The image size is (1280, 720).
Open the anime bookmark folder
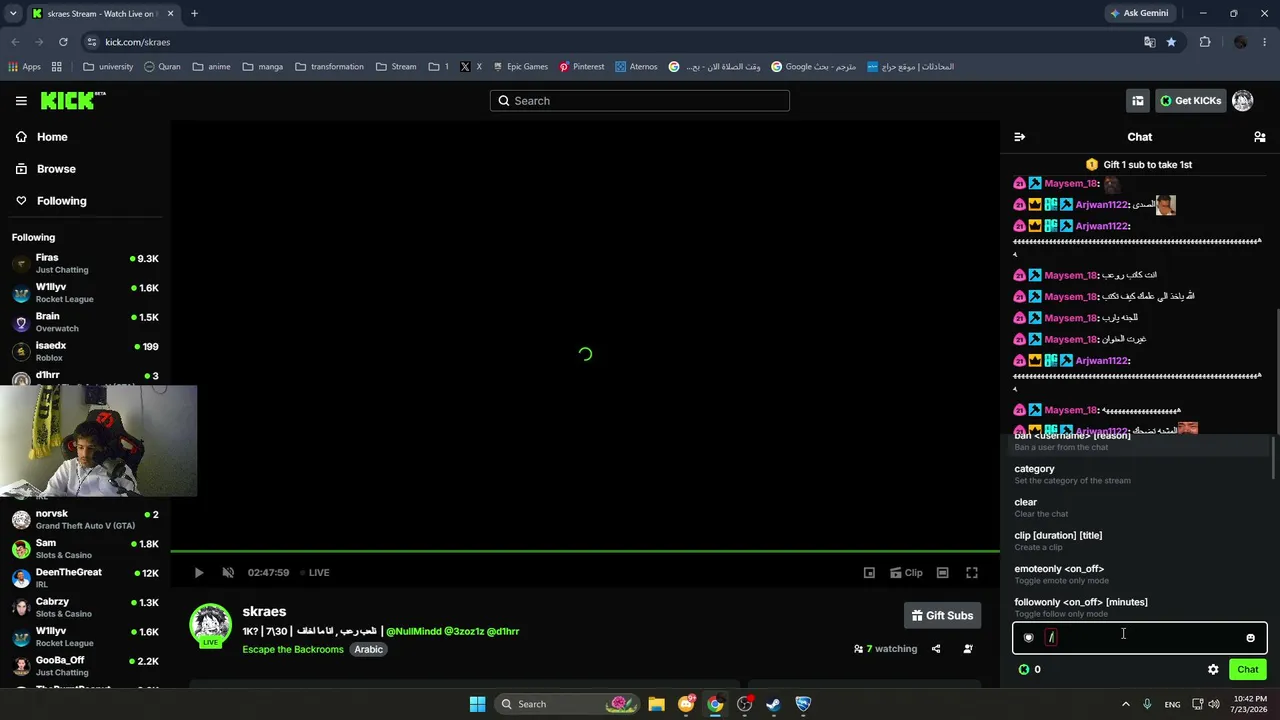(x=211, y=67)
